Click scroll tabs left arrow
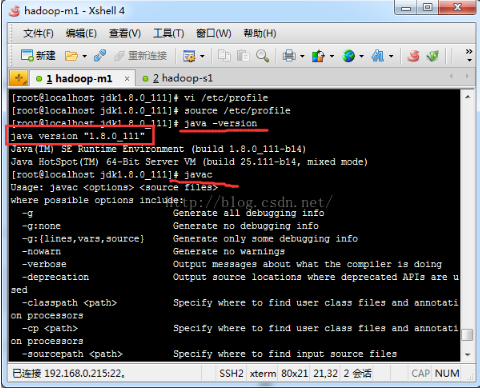Viewport: 480px width, 392px height. point(452,76)
